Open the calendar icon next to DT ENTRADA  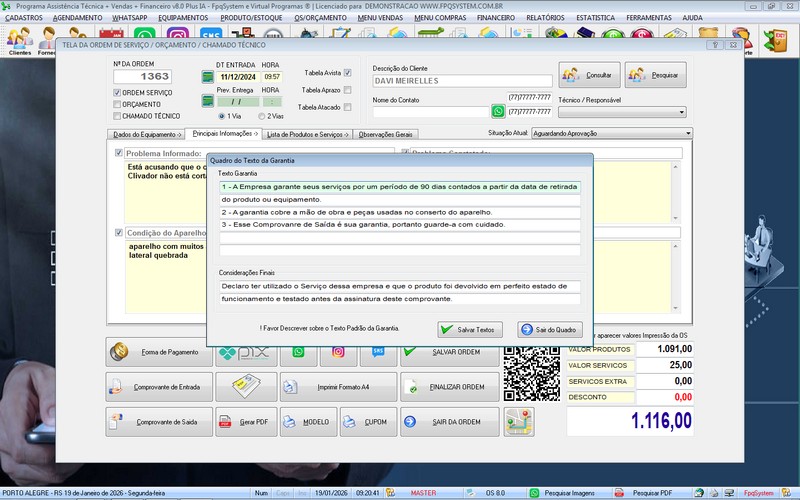point(208,77)
